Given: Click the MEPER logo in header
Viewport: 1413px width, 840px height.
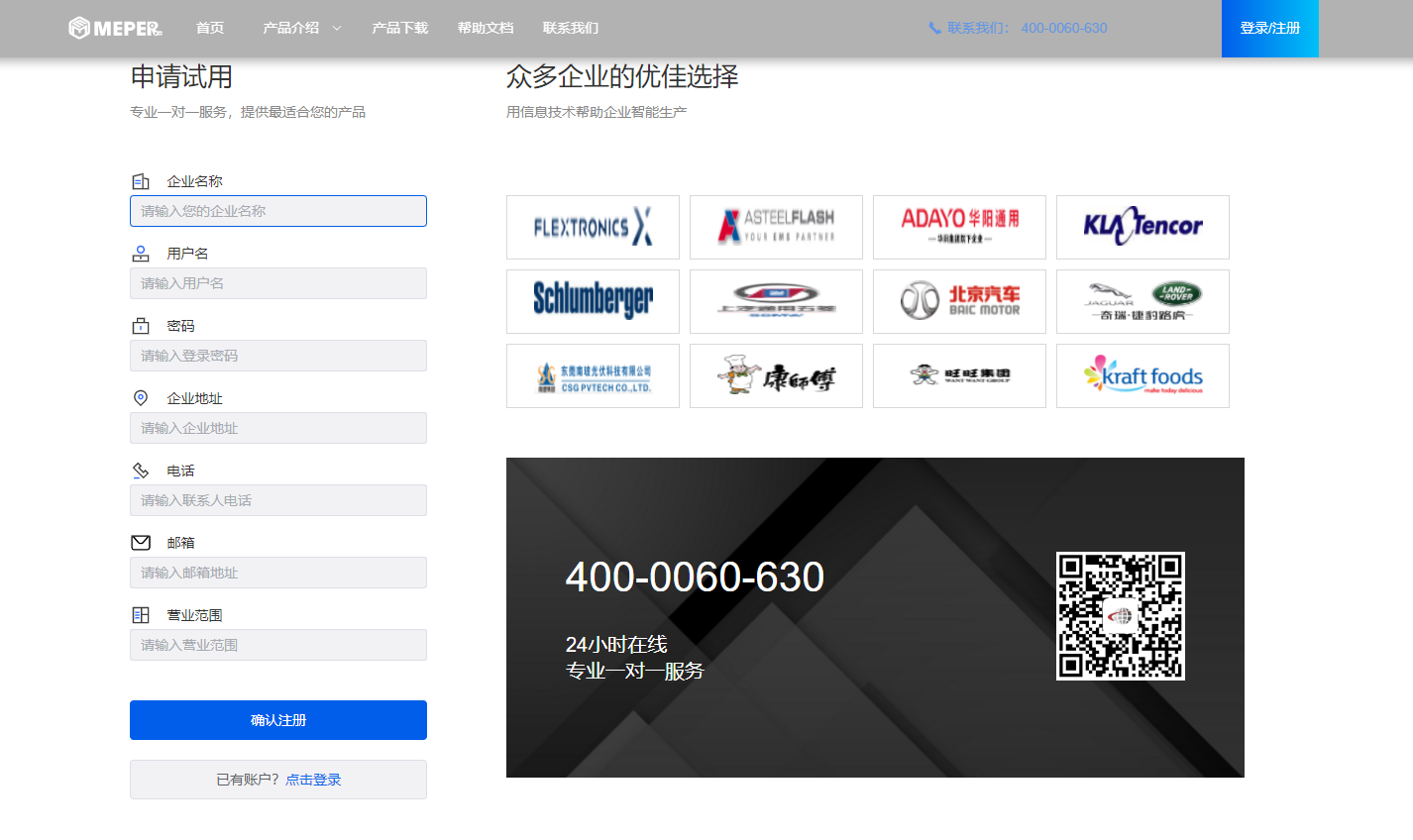Looking at the screenshot, I should pos(115,28).
